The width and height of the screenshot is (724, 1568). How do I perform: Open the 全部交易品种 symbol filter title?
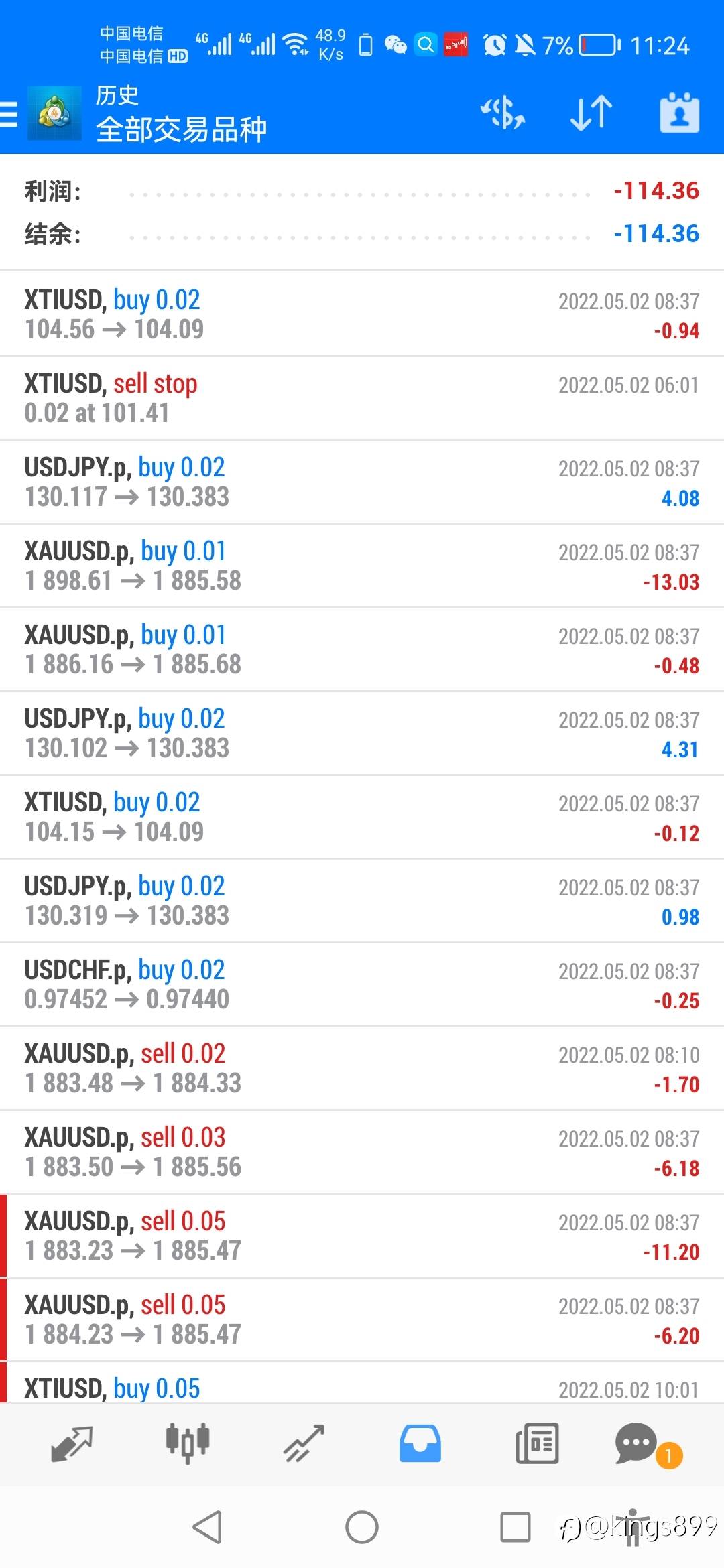181,129
